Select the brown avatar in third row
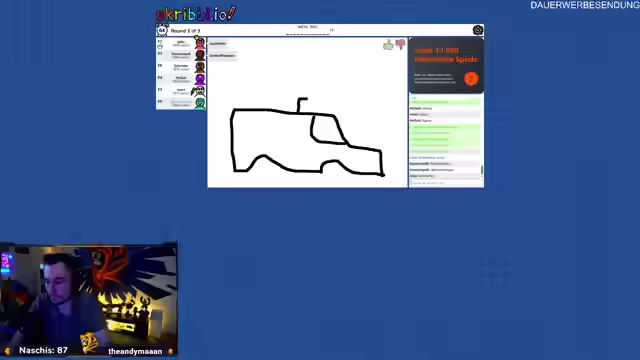The image size is (640, 360). click(200, 67)
